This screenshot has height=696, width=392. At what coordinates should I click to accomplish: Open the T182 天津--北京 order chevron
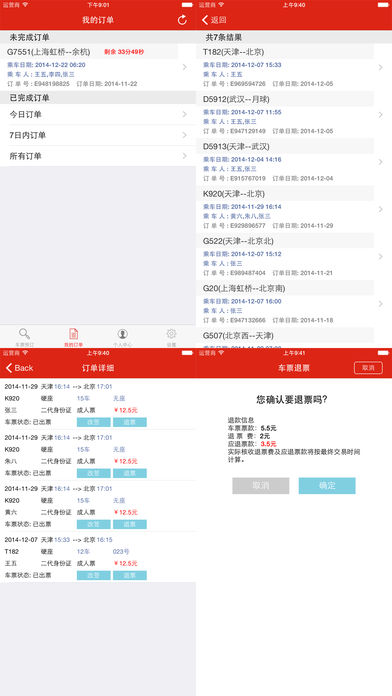pyautogui.click(x=380, y=67)
